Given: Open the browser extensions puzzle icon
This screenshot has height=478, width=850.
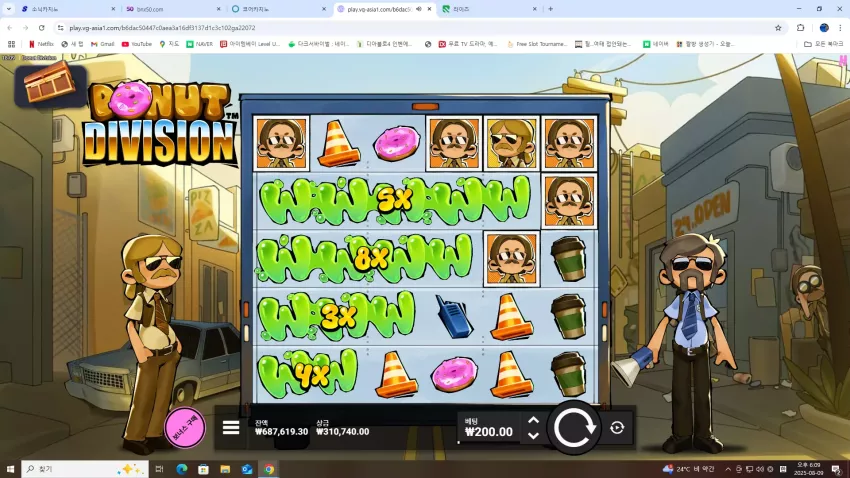Looking at the screenshot, I should pos(801,28).
